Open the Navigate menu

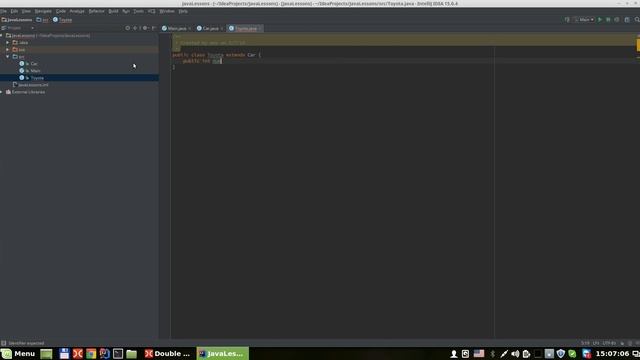coord(43,11)
